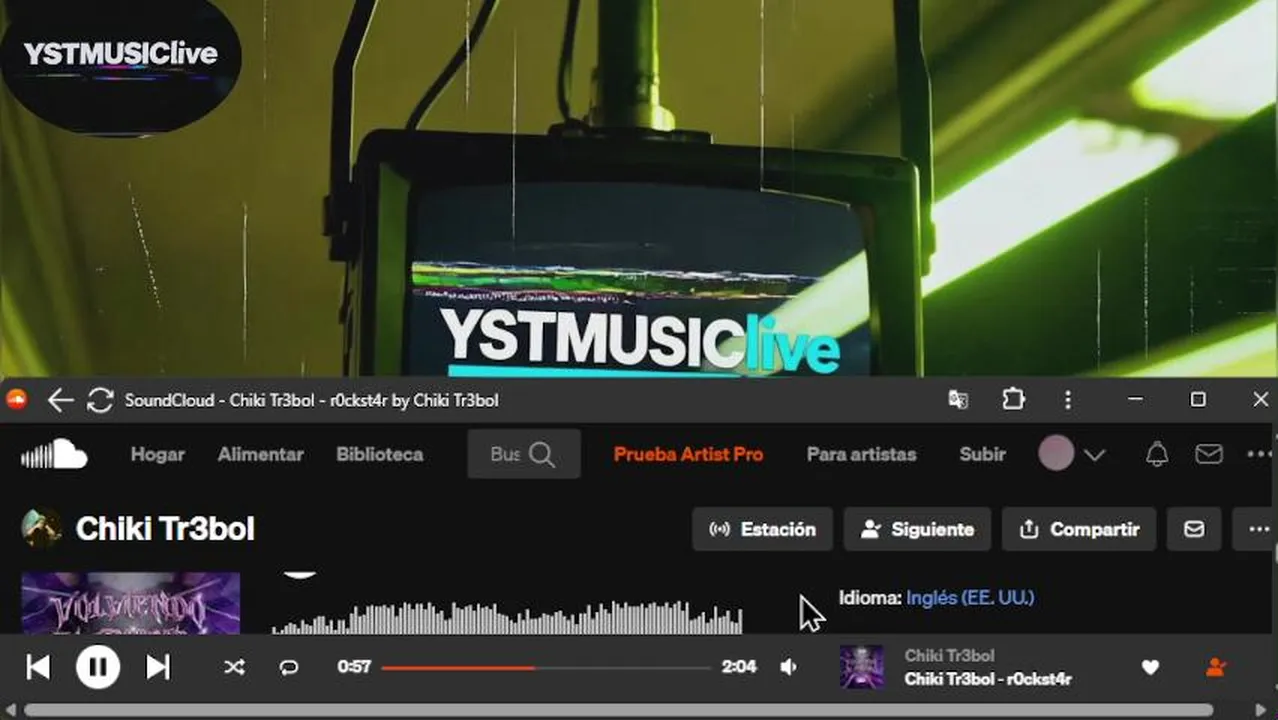The width and height of the screenshot is (1278, 720).
Task: Open the Subir upload page
Action: tap(982, 454)
